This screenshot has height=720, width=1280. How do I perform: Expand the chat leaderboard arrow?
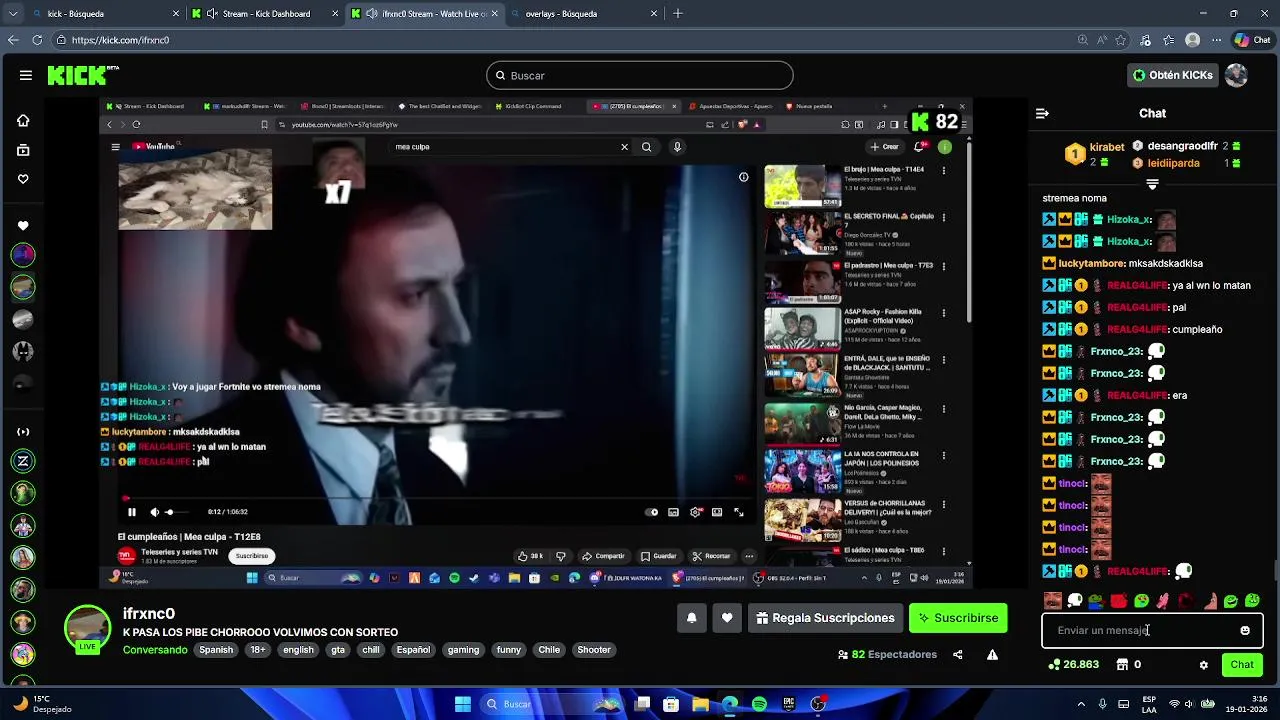pos(1152,184)
